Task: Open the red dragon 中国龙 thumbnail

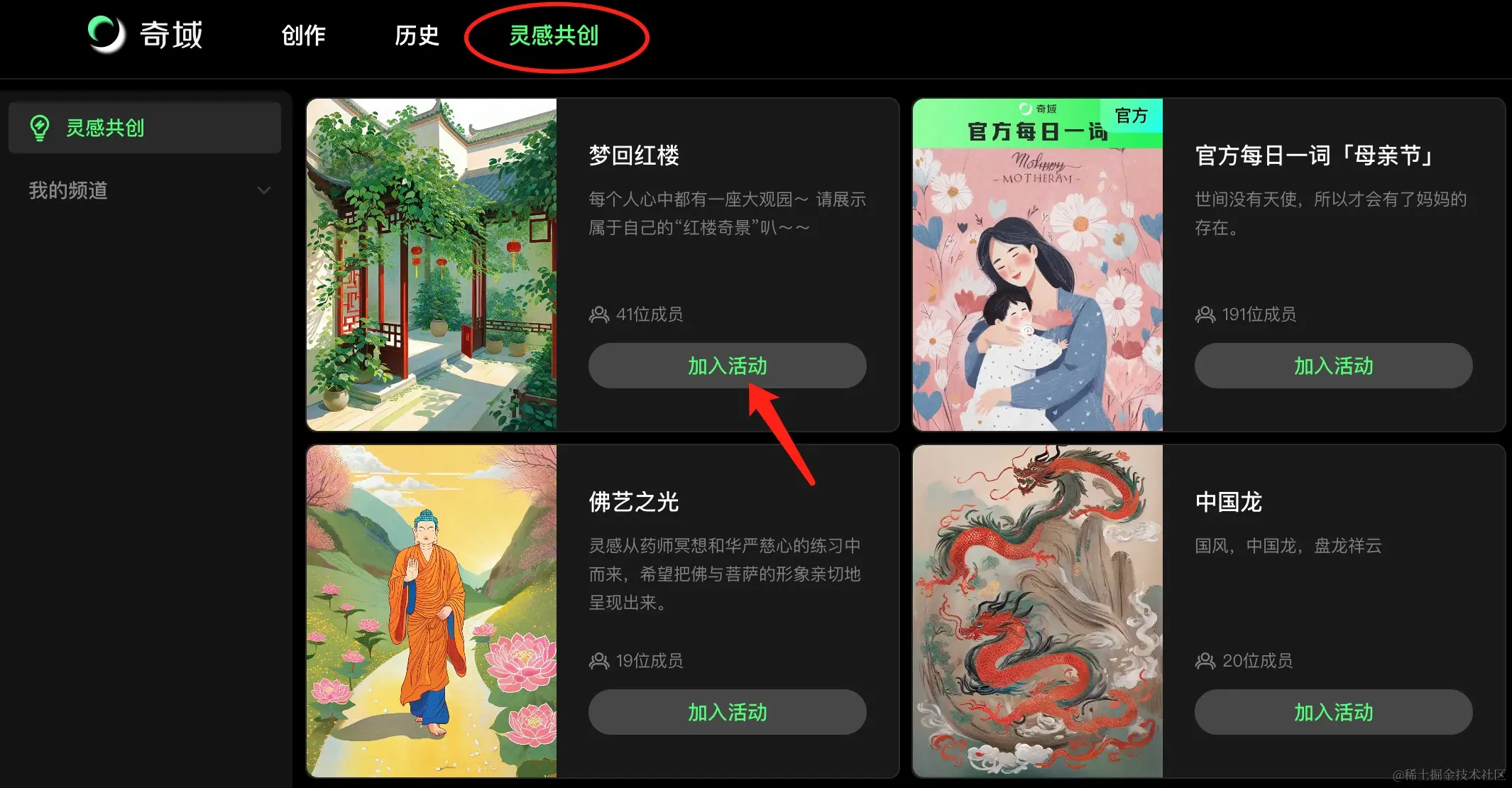Action: coord(1038,611)
